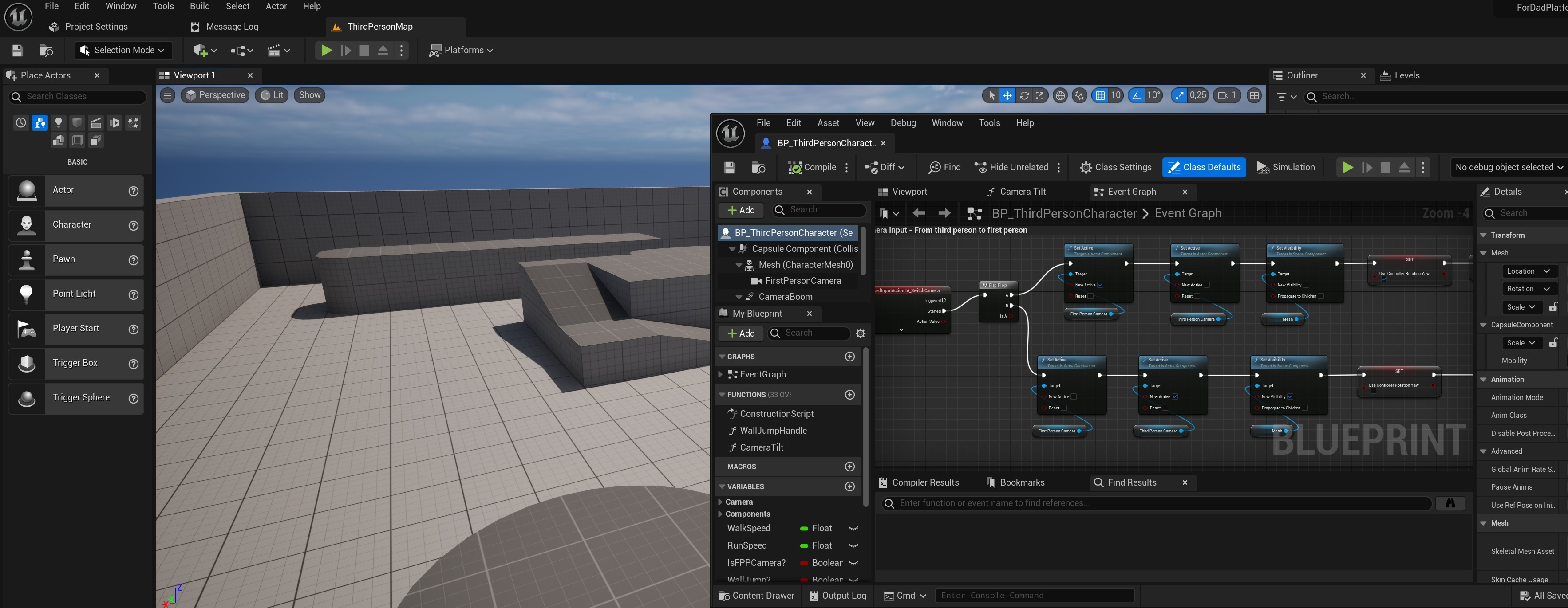Expand the EventGraph tree item
This screenshot has height=608, width=1568.
(x=721, y=375)
